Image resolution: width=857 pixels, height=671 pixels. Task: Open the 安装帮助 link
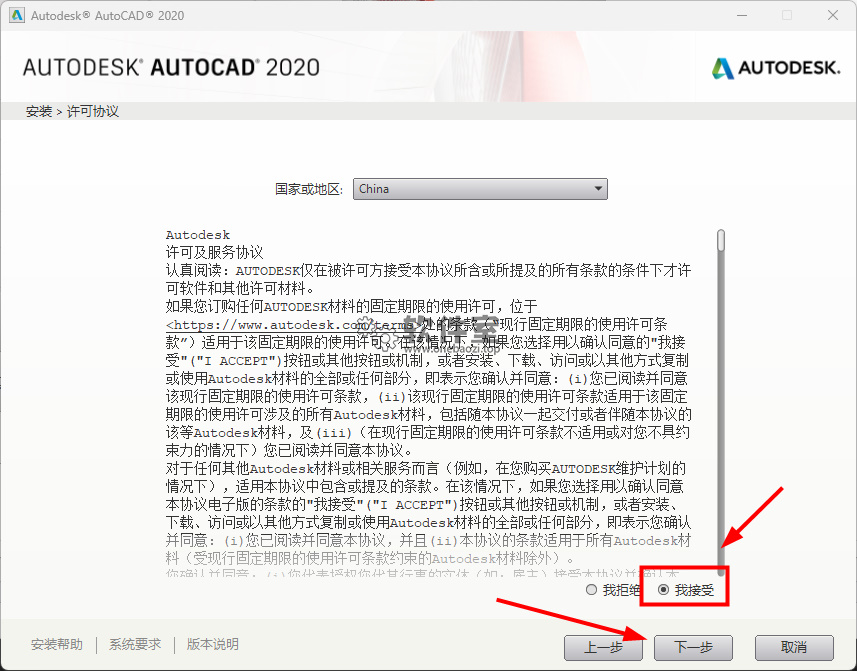(x=57, y=644)
